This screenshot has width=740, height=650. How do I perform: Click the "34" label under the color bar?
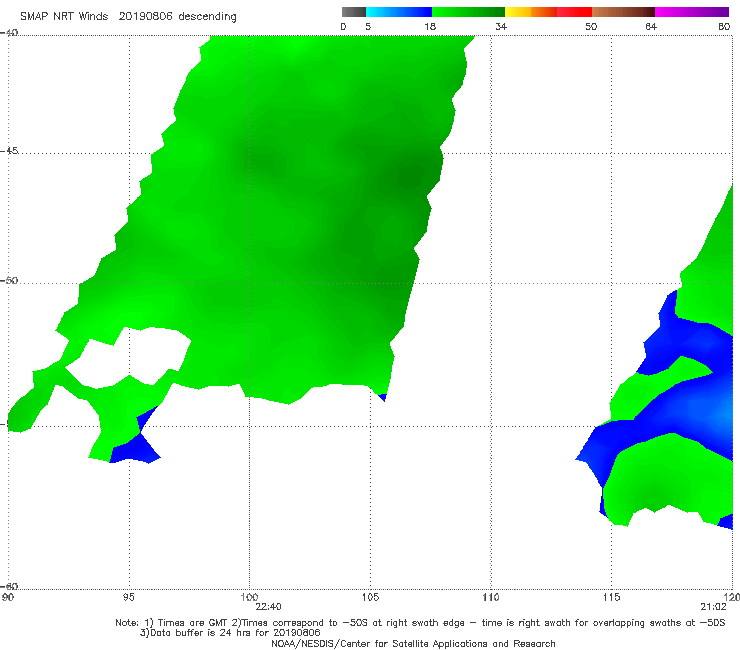pyautogui.click(x=501, y=27)
